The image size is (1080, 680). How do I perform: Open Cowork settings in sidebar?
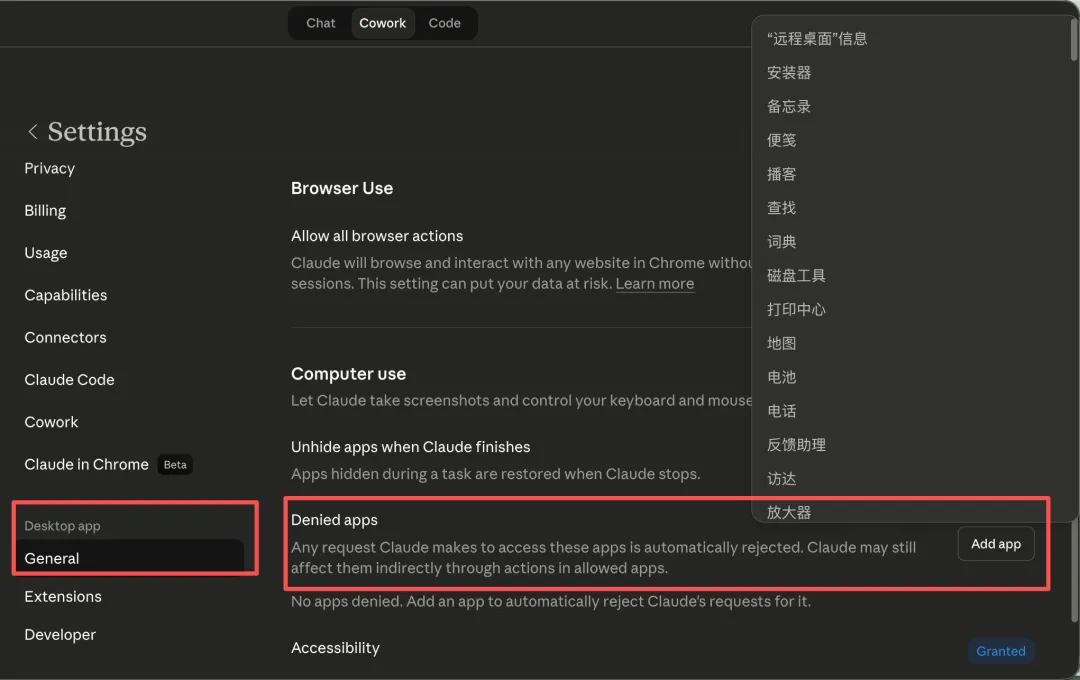(x=51, y=422)
